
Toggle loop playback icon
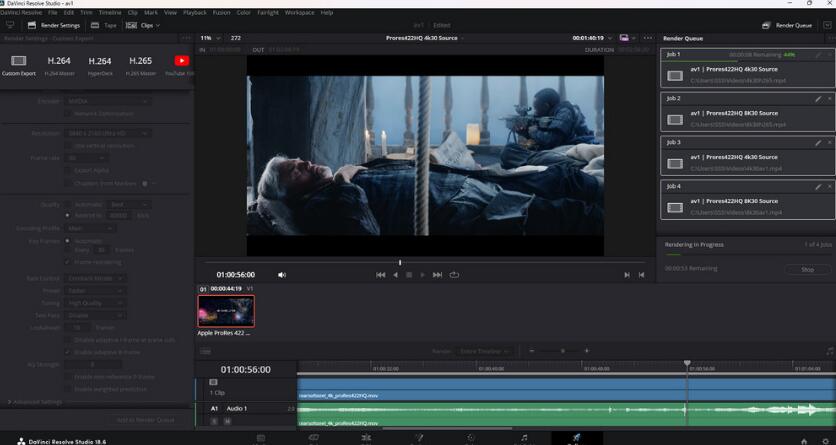454,275
